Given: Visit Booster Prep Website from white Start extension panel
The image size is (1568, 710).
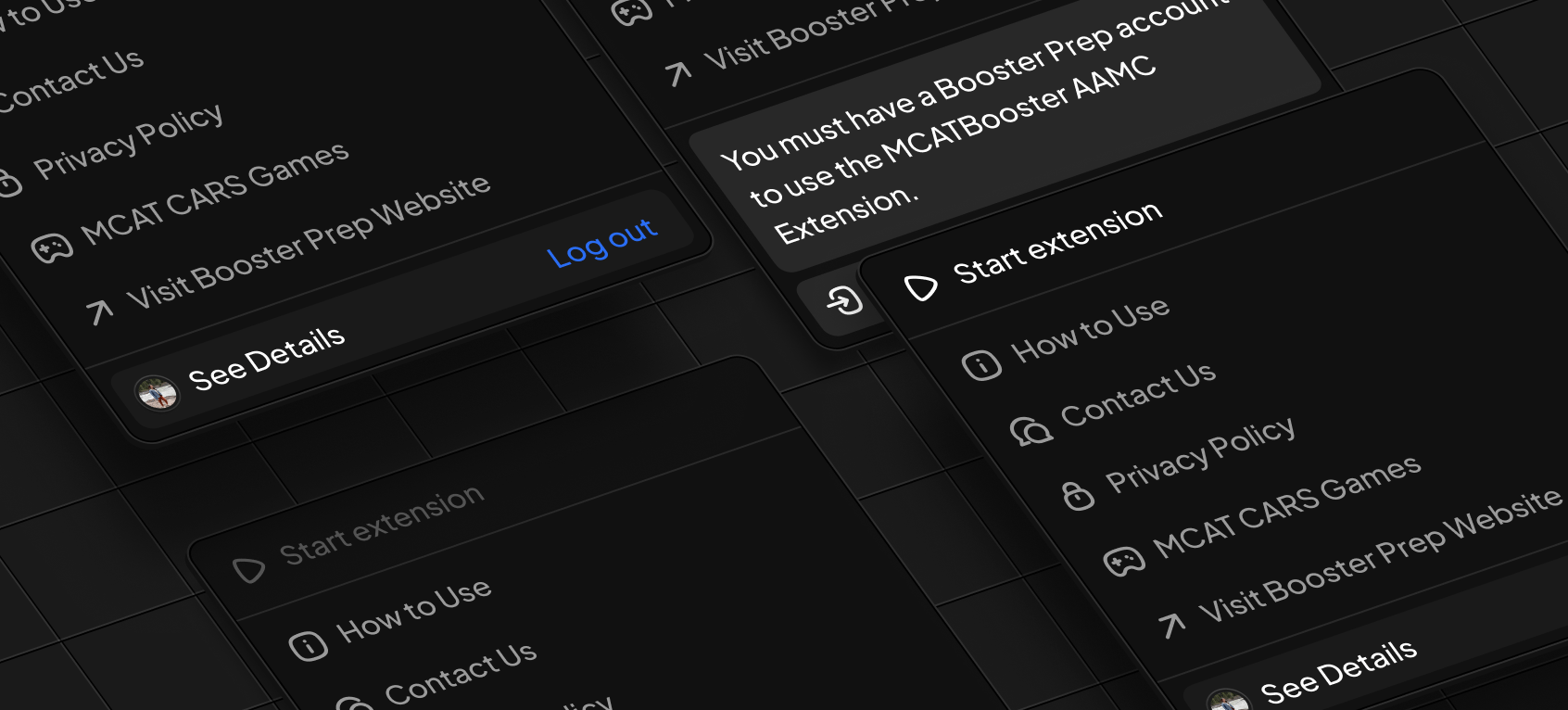Looking at the screenshot, I should pyautogui.click(x=1381, y=554).
